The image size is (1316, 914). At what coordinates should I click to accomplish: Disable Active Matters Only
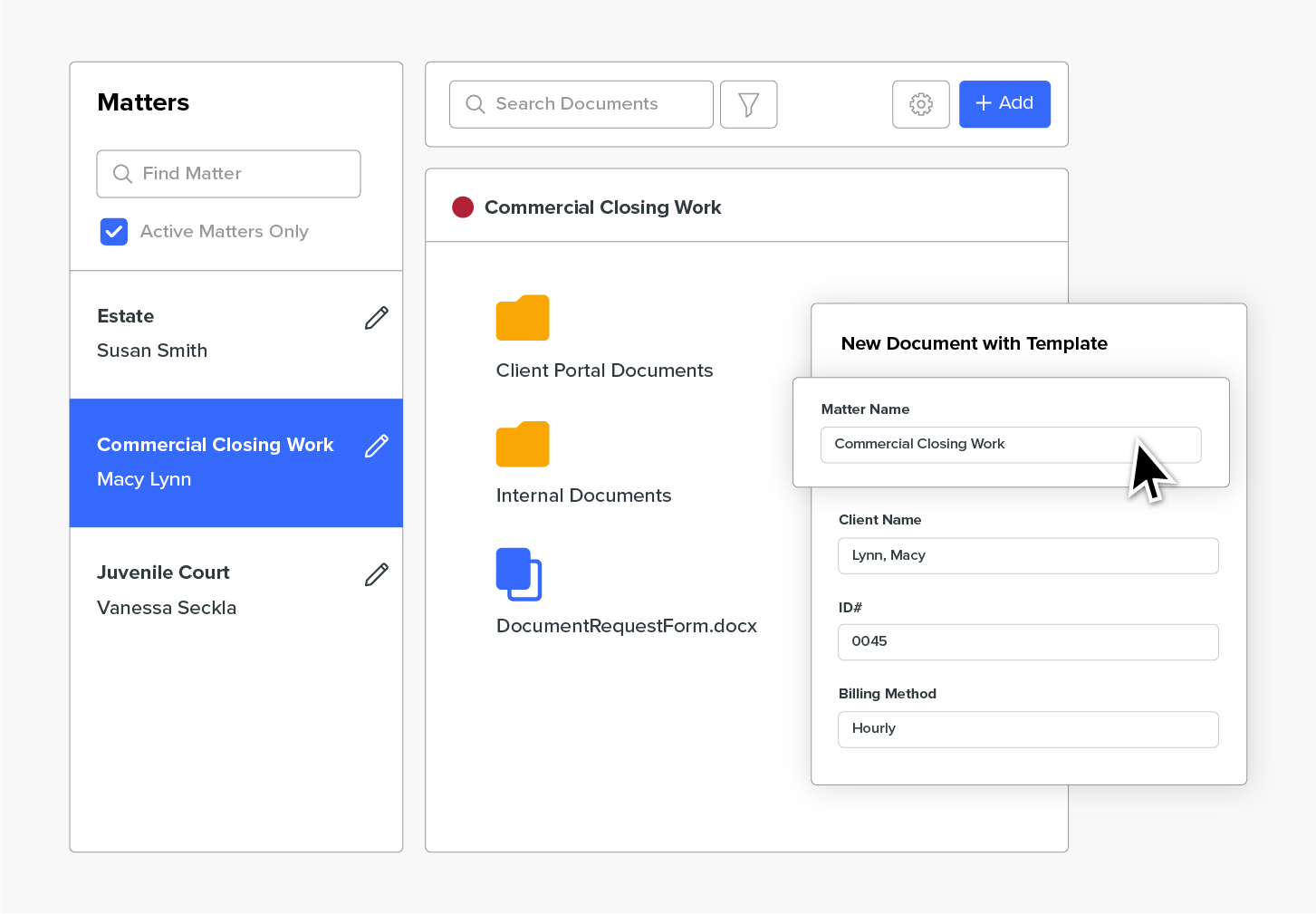[x=113, y=232]
